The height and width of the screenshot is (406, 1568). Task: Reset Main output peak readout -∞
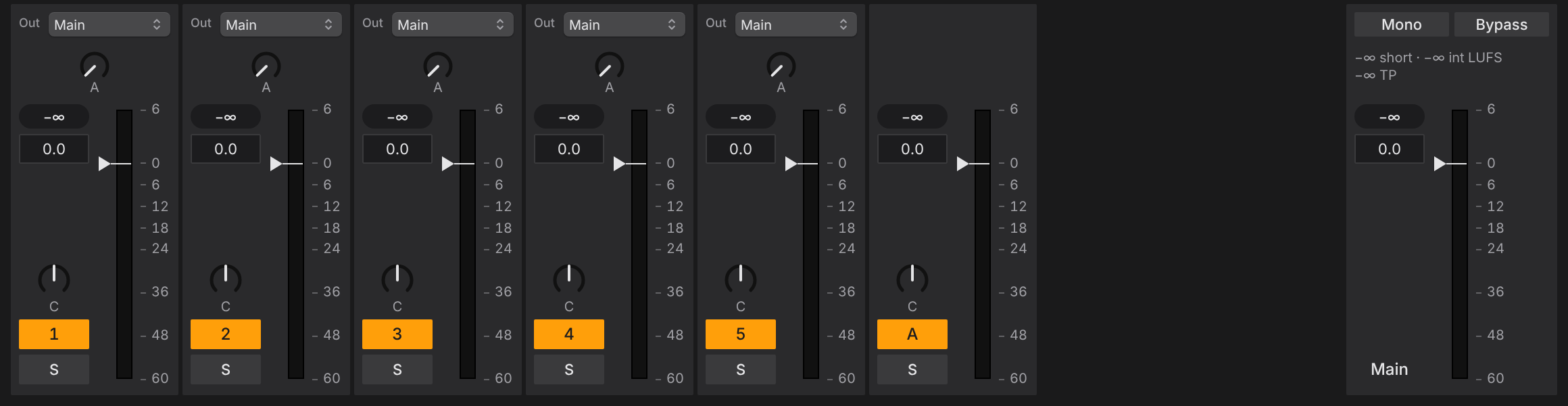tap(1390, 116)
